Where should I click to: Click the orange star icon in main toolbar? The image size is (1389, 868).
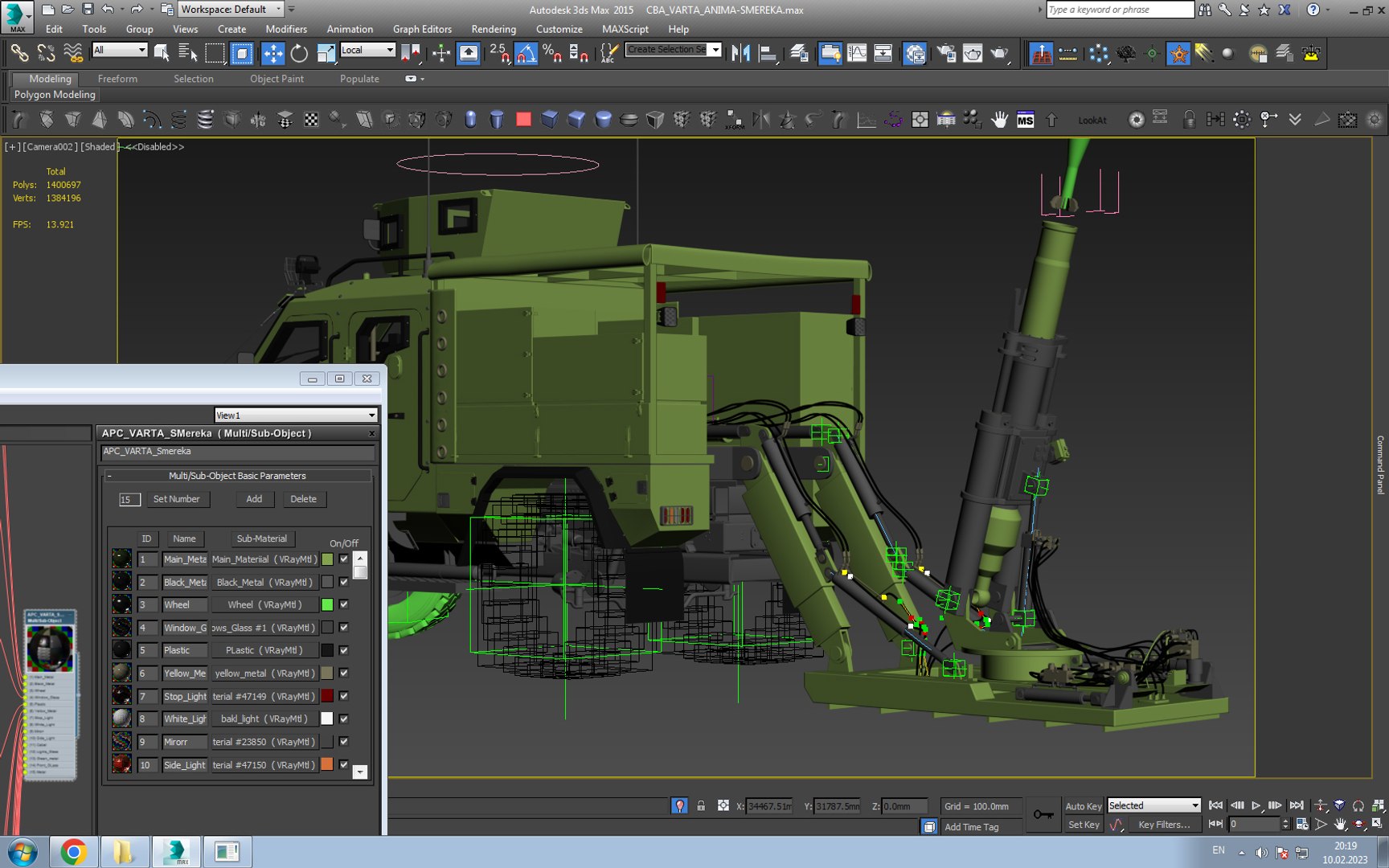(1178, 53)
